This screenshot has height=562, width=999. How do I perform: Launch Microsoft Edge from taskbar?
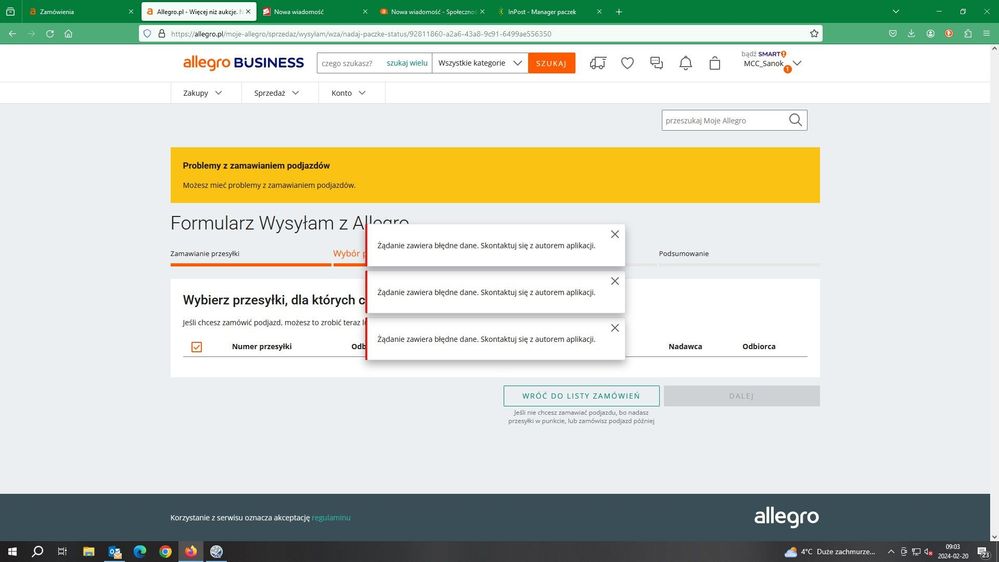click(140, 551)
